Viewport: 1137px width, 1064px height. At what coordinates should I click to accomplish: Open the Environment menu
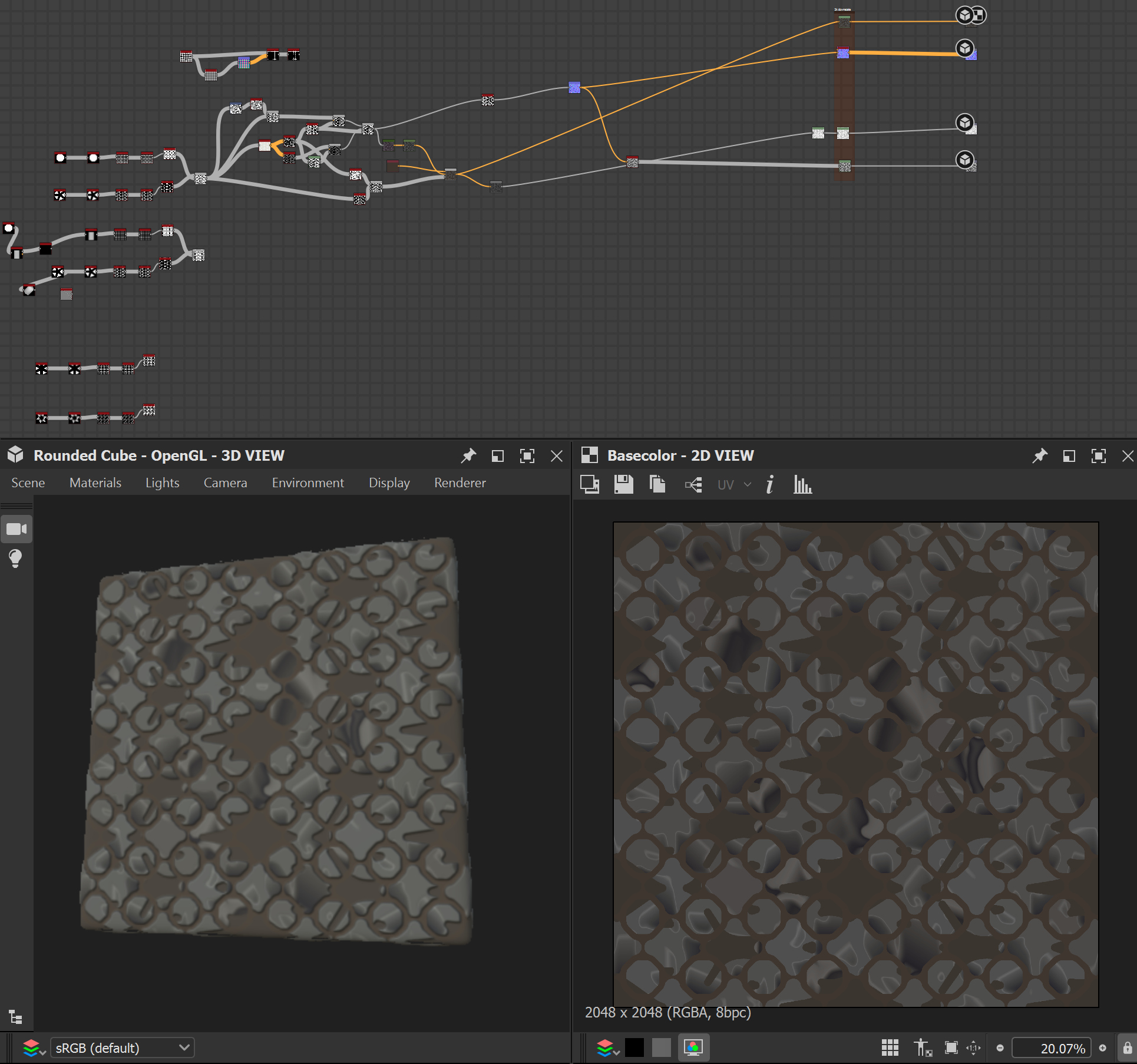coord(308,483)
